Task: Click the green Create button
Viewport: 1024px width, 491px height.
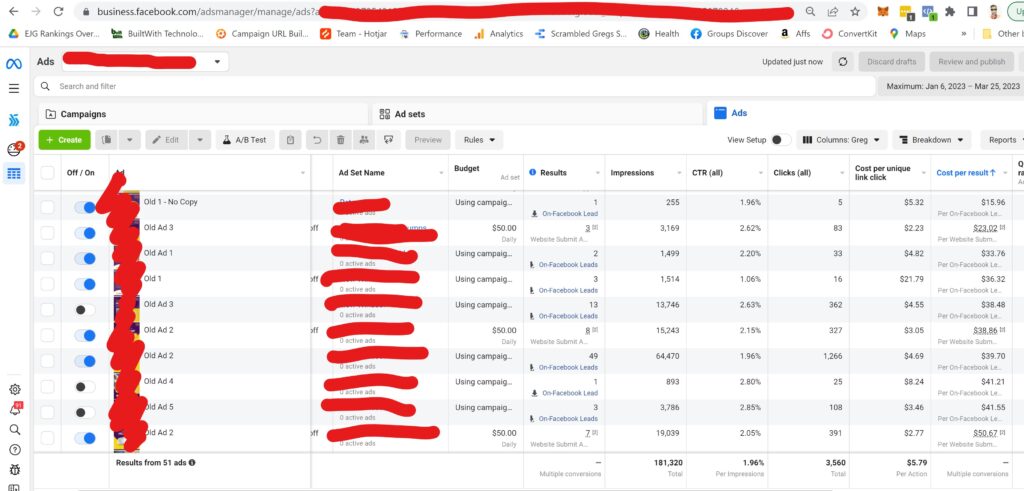Action: click(x=64, y=140)
